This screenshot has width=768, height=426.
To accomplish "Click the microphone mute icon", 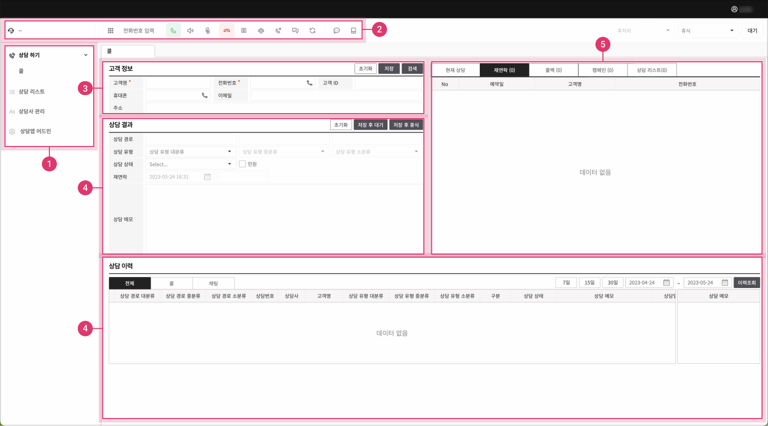I will [208, 31].
